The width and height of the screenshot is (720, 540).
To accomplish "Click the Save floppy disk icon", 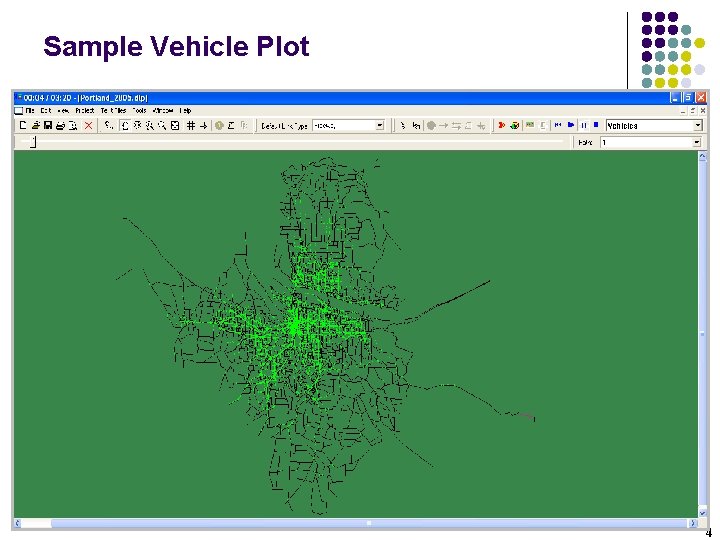I will [x=48, y=125].
